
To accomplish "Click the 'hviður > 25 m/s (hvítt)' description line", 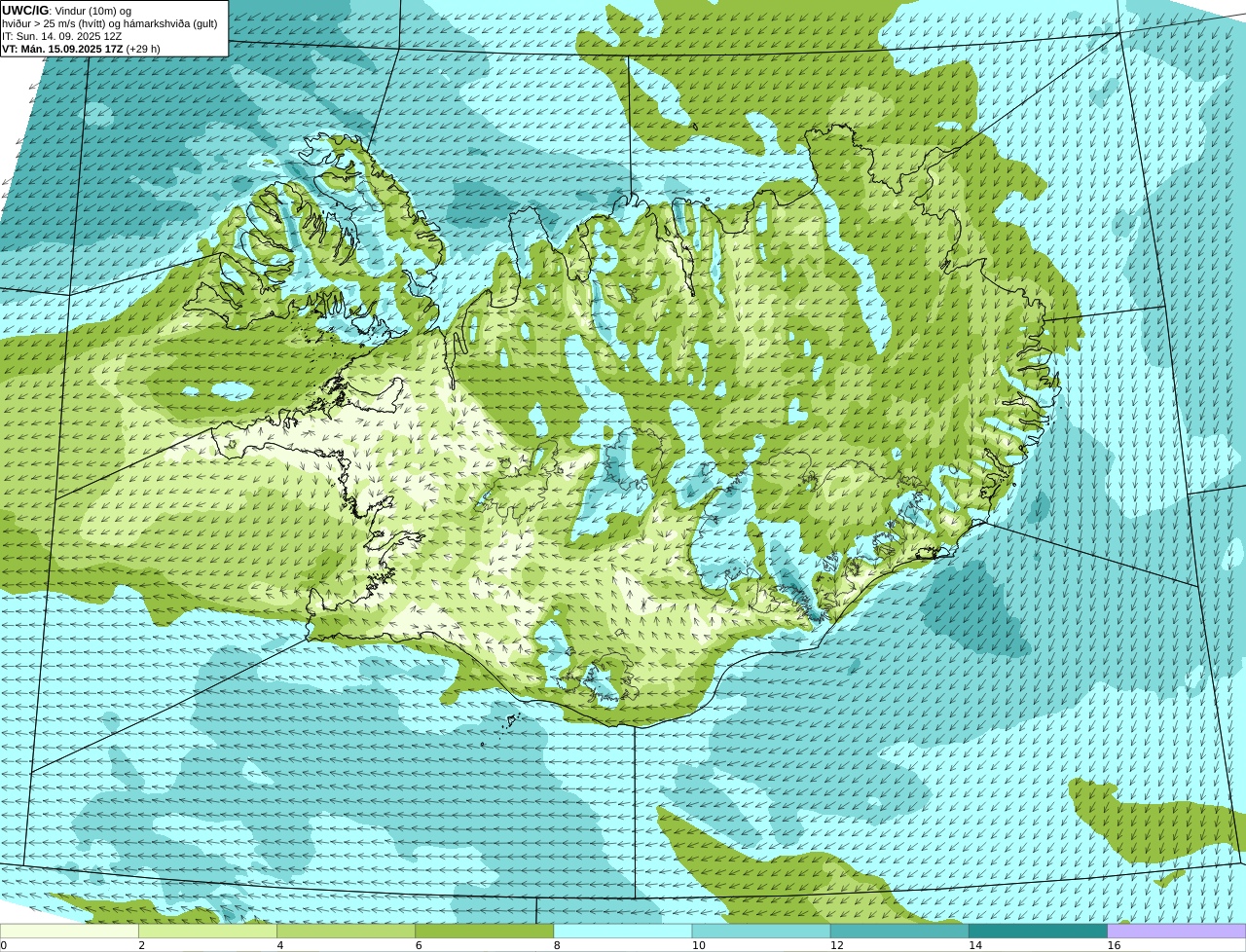I will 110,23.
